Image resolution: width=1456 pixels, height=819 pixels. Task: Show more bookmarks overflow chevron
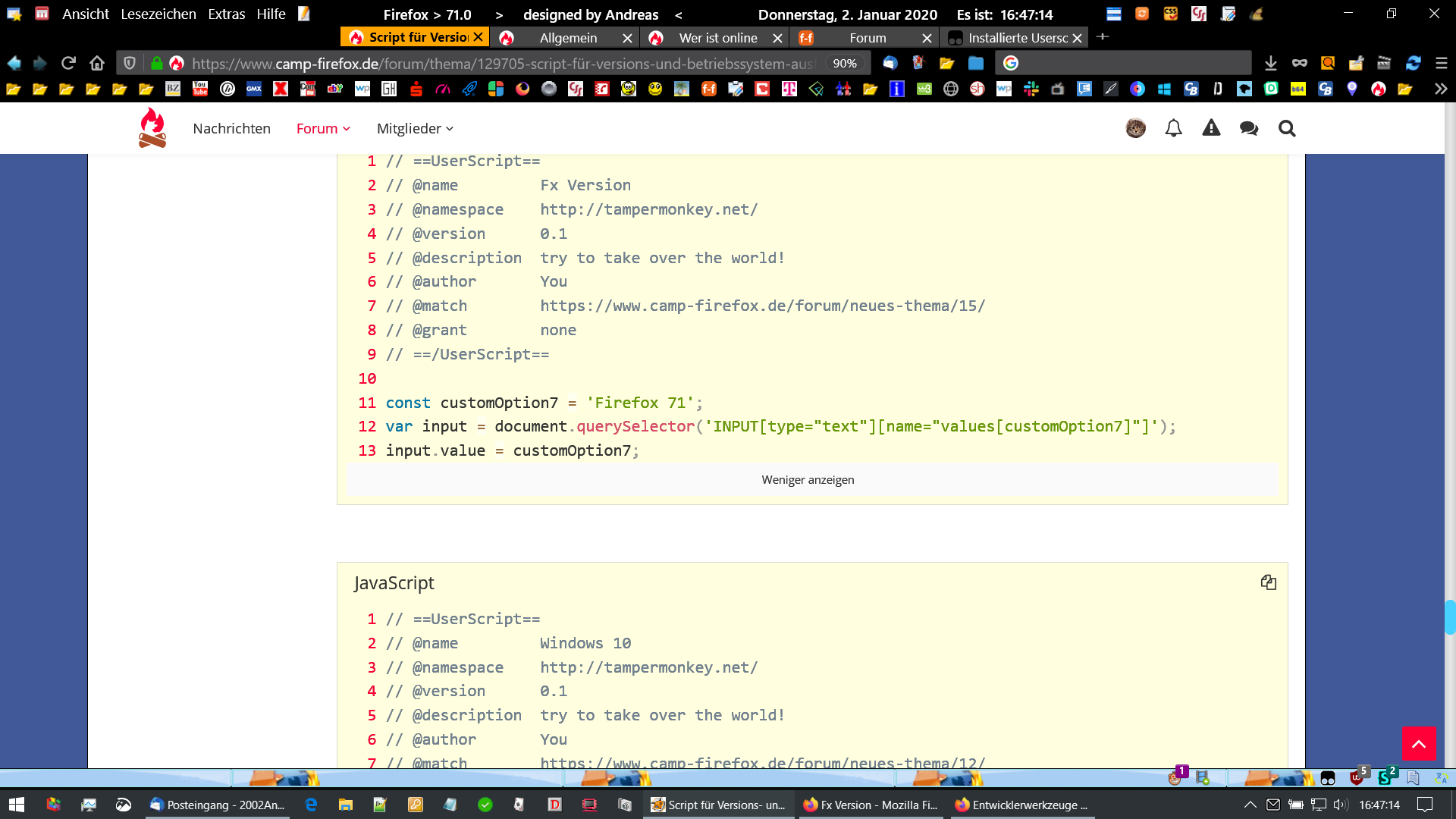pos(1440,89)
